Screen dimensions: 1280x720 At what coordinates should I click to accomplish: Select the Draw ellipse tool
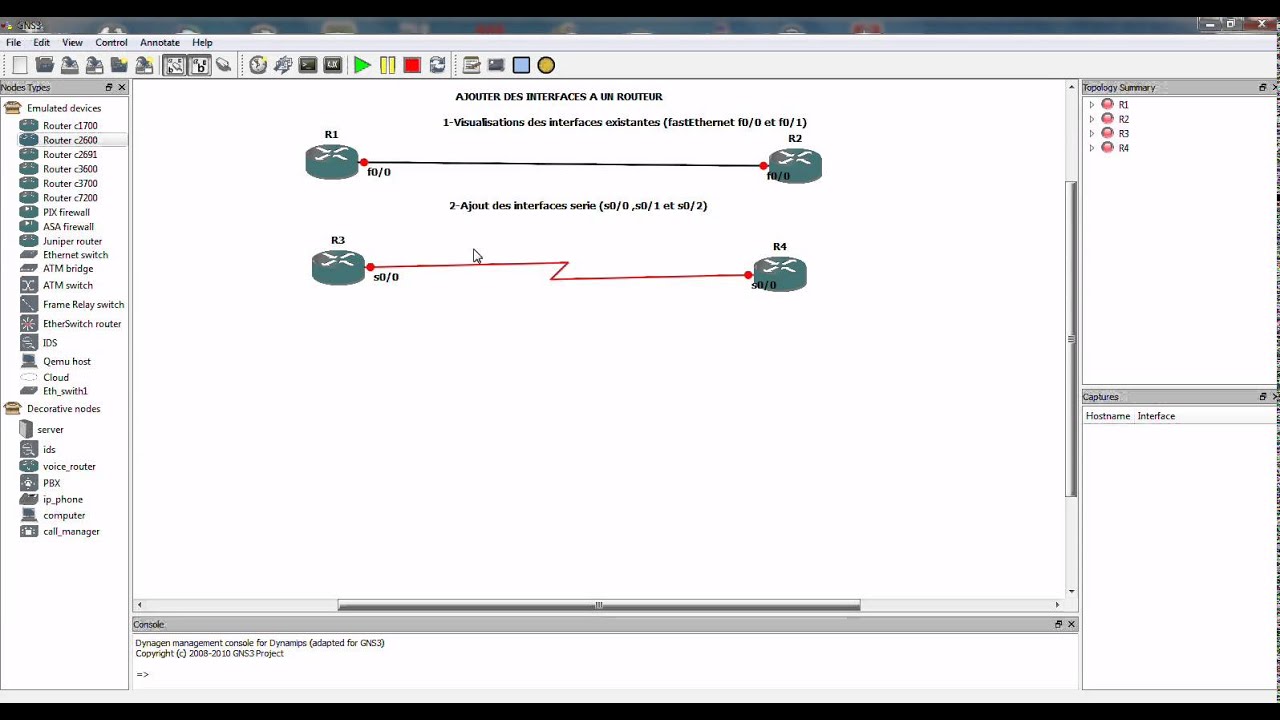[546, 65]
